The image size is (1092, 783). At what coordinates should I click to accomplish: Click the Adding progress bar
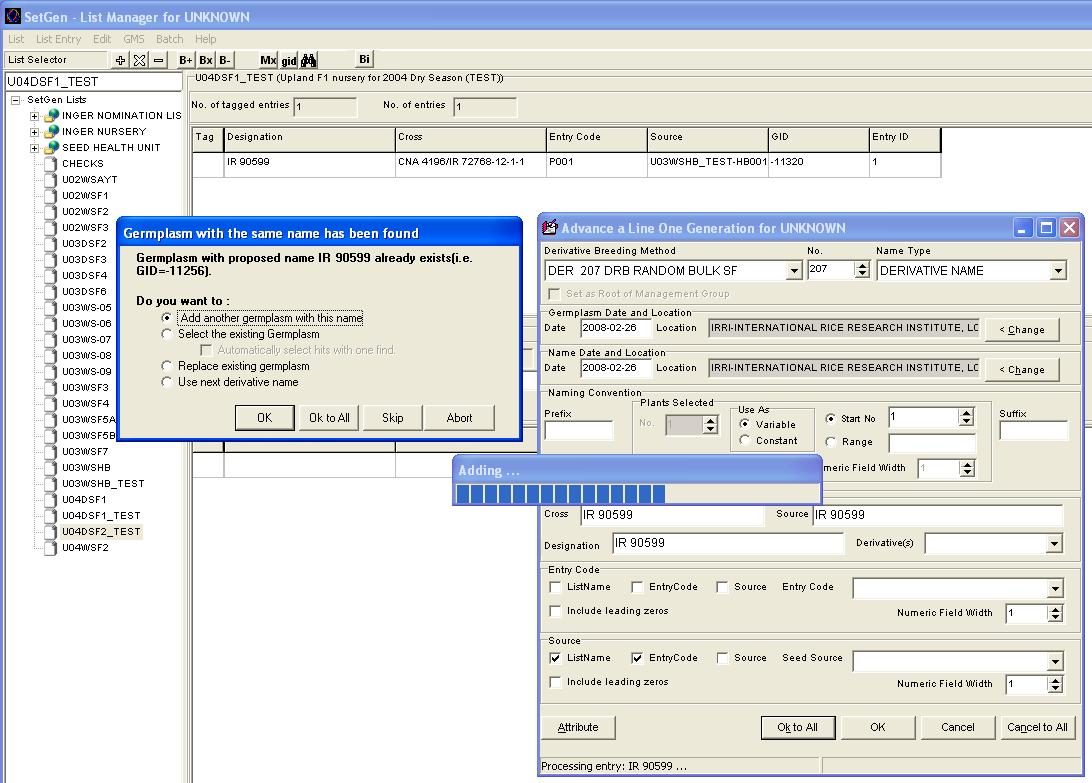coord(637,494)
